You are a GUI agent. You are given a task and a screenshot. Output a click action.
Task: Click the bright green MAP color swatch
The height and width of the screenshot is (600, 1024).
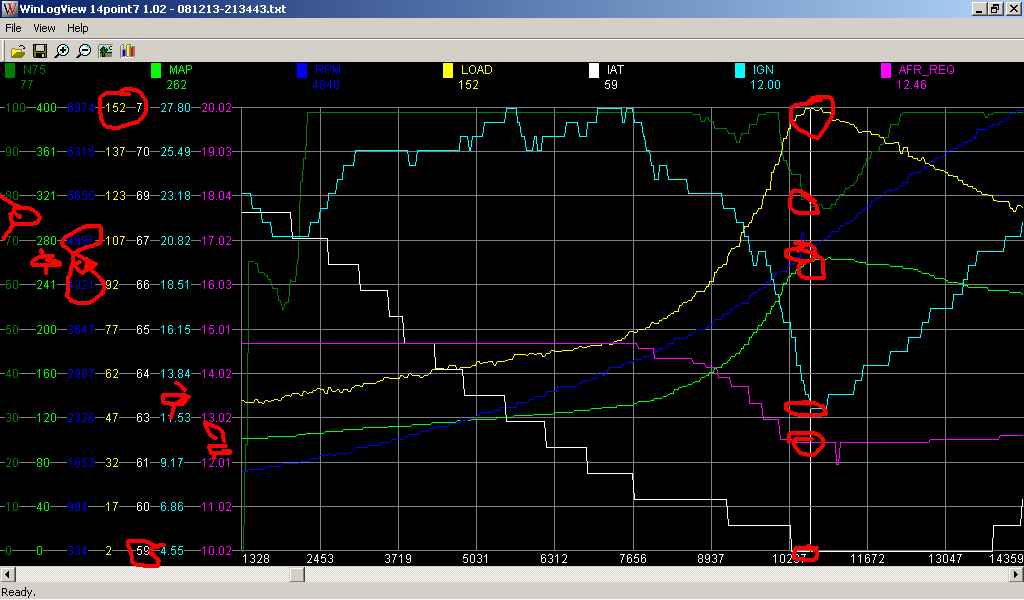pos(156,71)
